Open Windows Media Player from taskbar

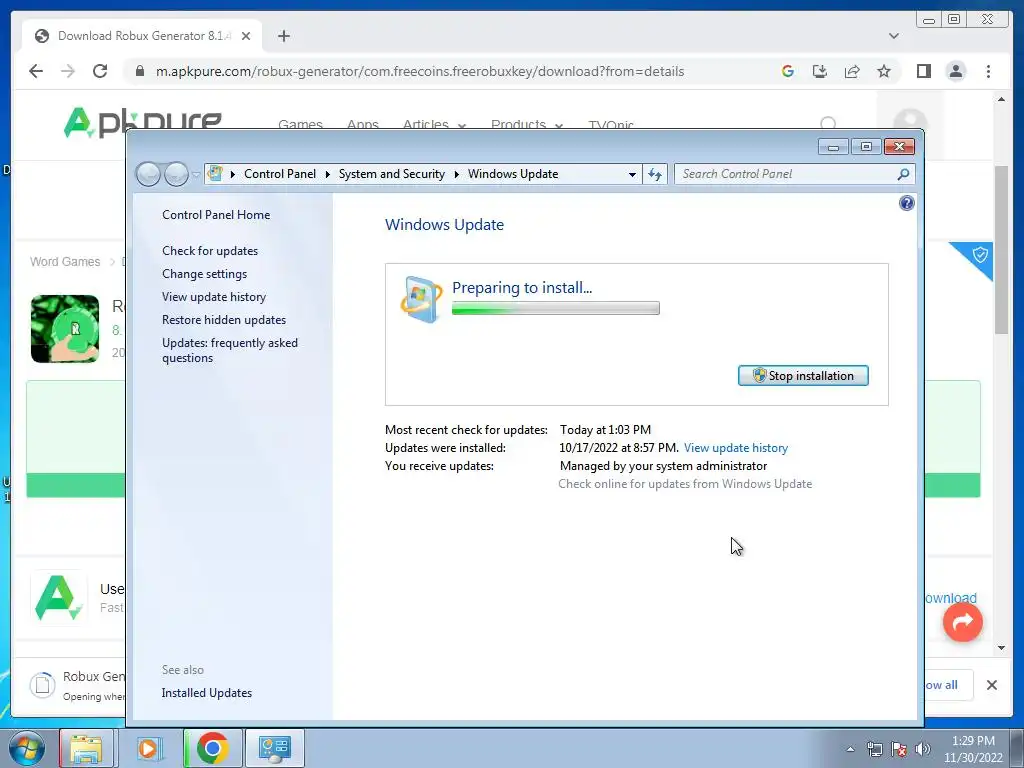point(148,748)
